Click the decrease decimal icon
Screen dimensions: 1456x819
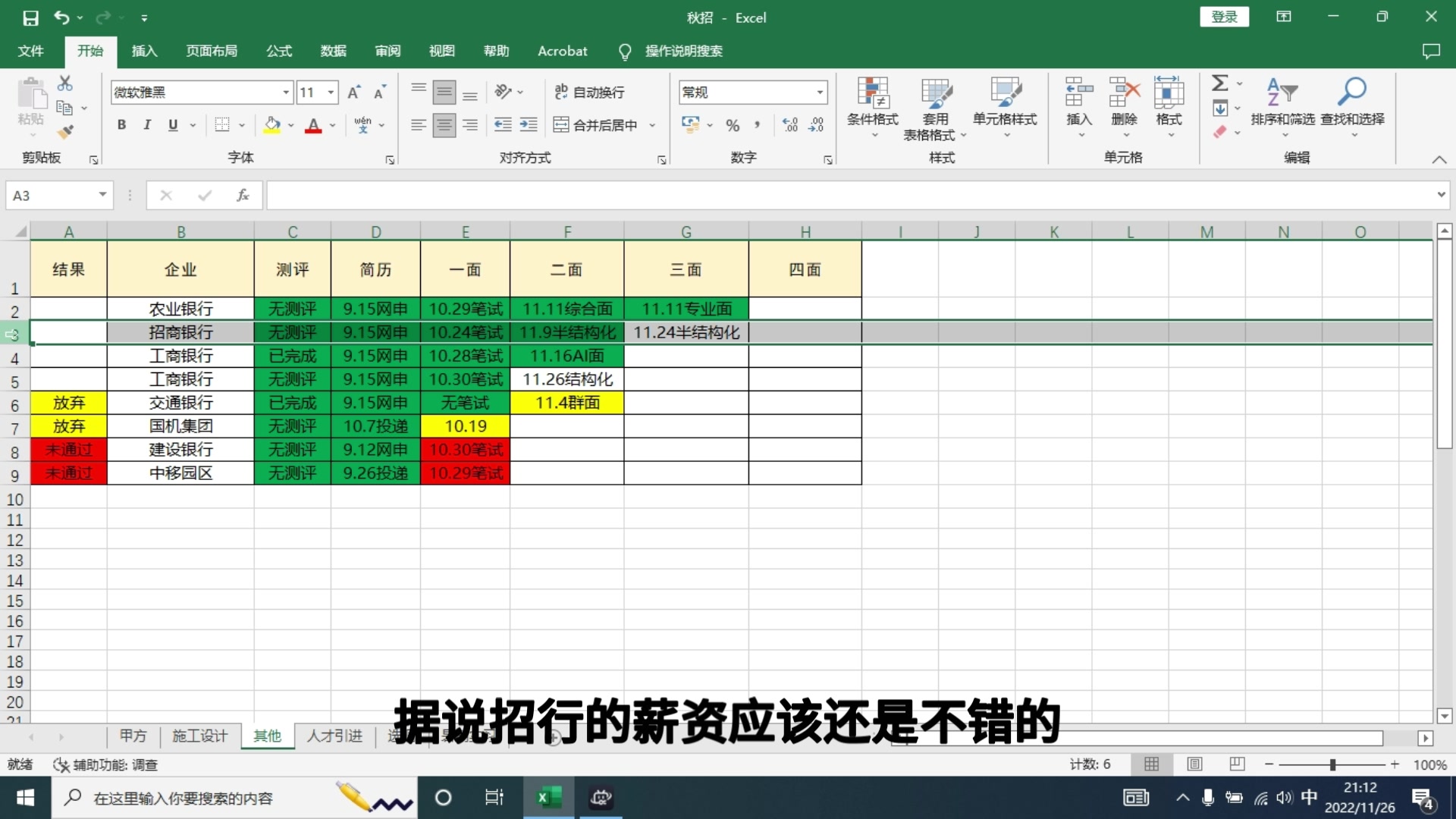point(816,125)
